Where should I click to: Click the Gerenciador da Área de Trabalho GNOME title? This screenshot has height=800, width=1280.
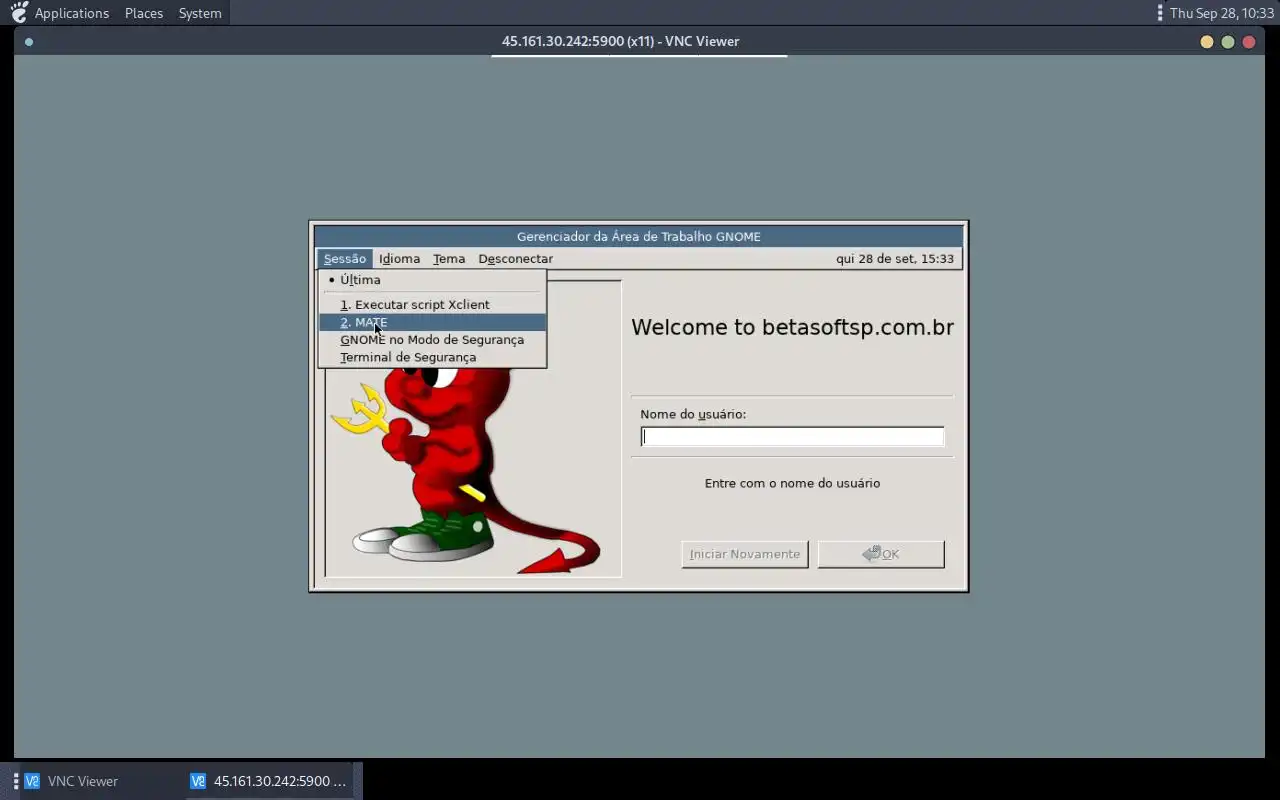(638, 237)
